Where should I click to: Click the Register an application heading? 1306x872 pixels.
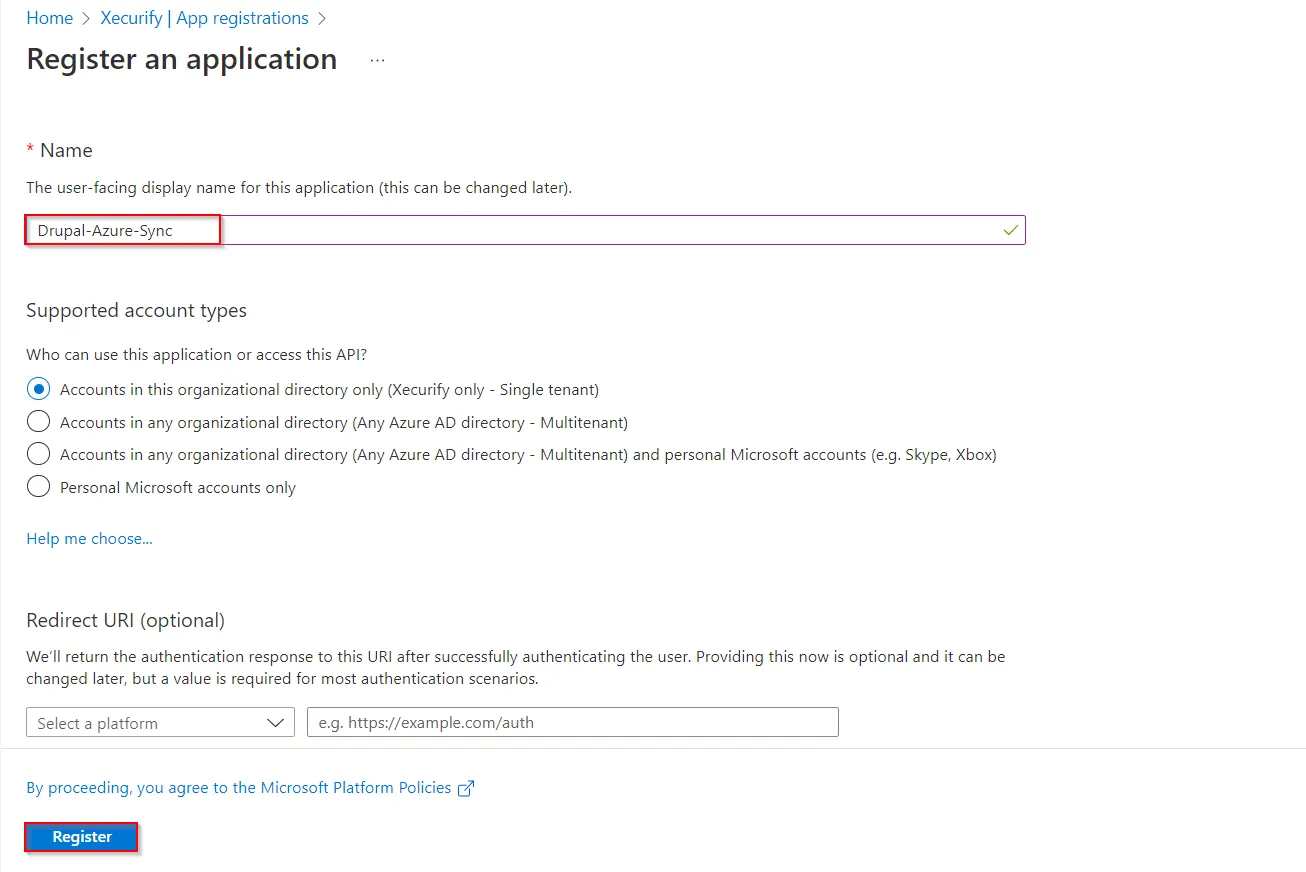coord(181,59)
